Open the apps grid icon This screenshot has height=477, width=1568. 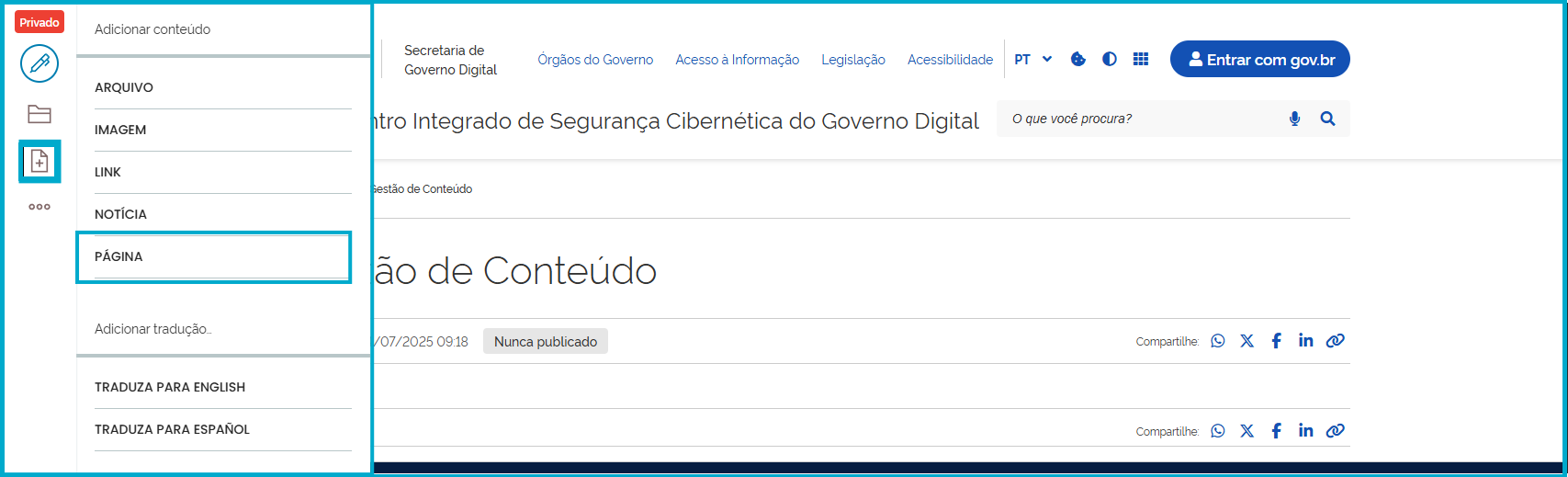click(x=1141, y=59)
